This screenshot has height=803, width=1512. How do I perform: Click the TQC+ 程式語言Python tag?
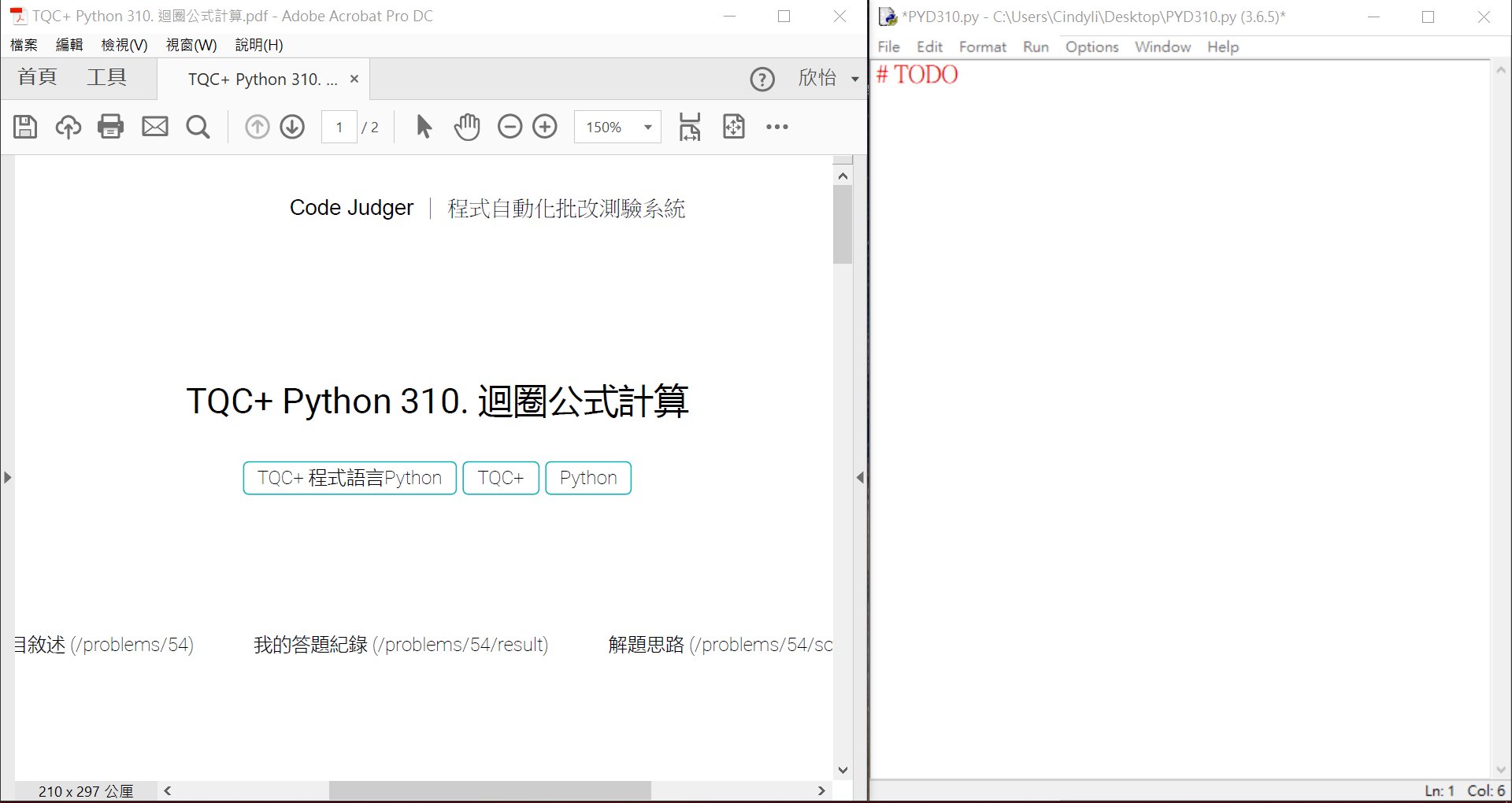point(350,478)
